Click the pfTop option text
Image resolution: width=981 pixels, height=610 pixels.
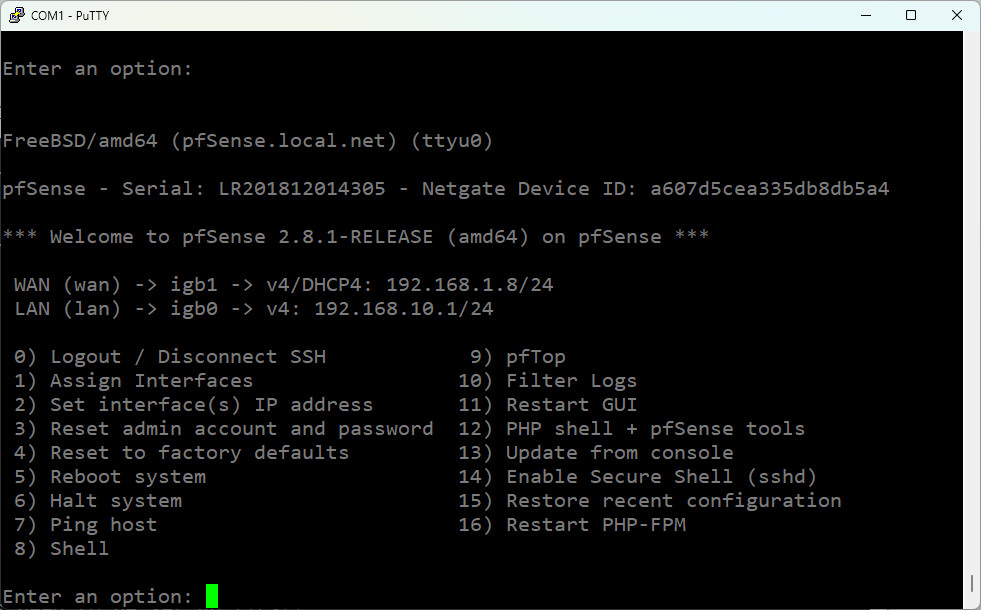click(536, 357)
